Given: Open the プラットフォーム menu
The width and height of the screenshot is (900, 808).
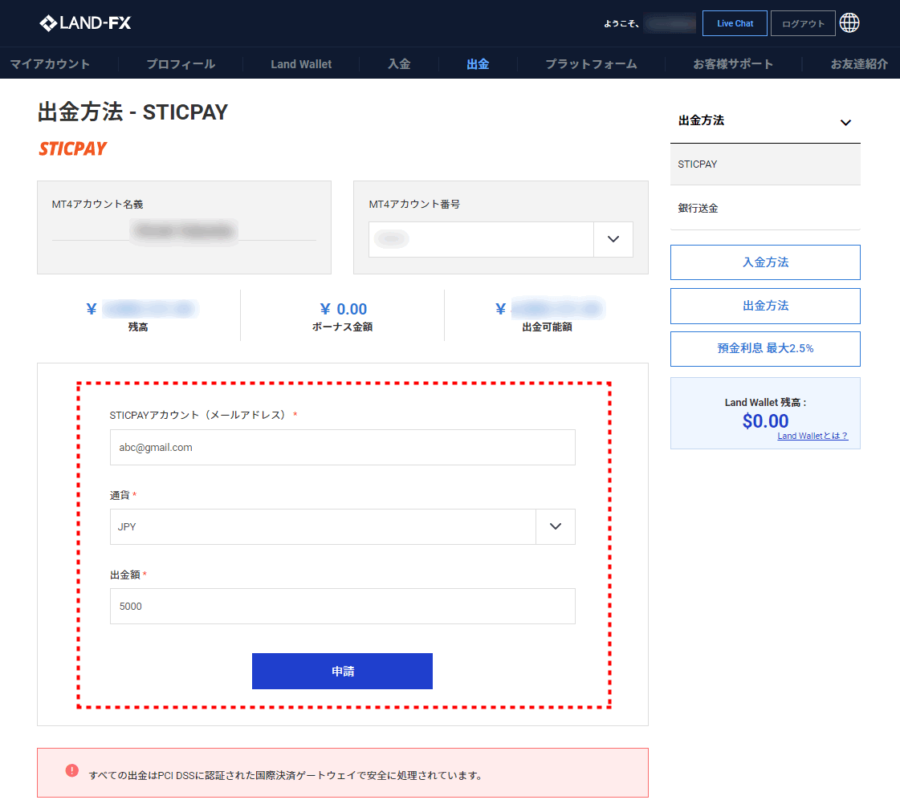Looking at the screenshot, I should click(x=591, y=64).
